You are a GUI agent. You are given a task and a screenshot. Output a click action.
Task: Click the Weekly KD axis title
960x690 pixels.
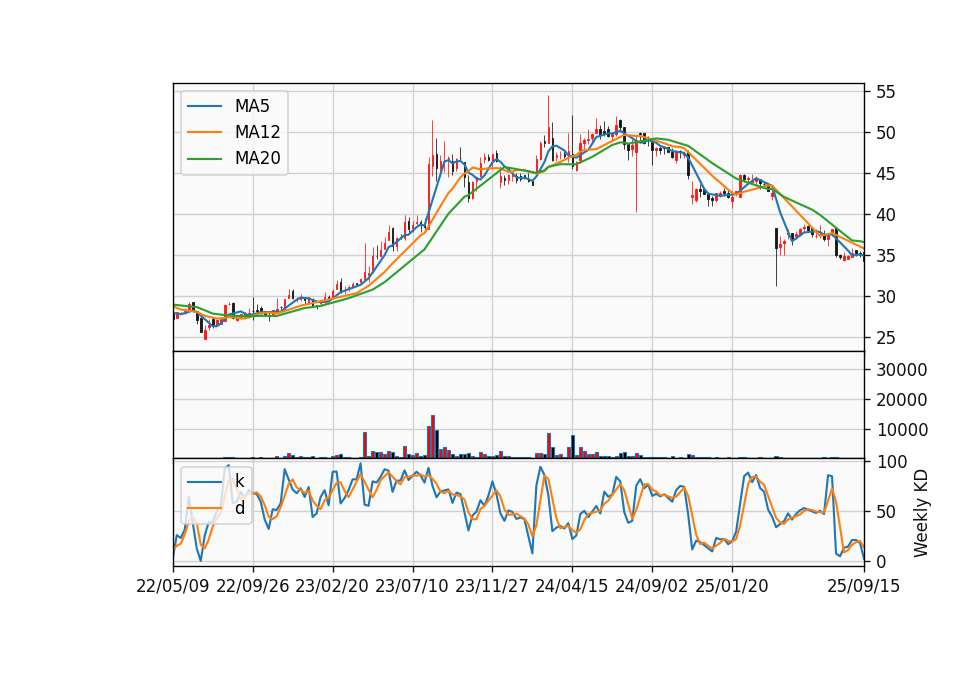(921, 513)
